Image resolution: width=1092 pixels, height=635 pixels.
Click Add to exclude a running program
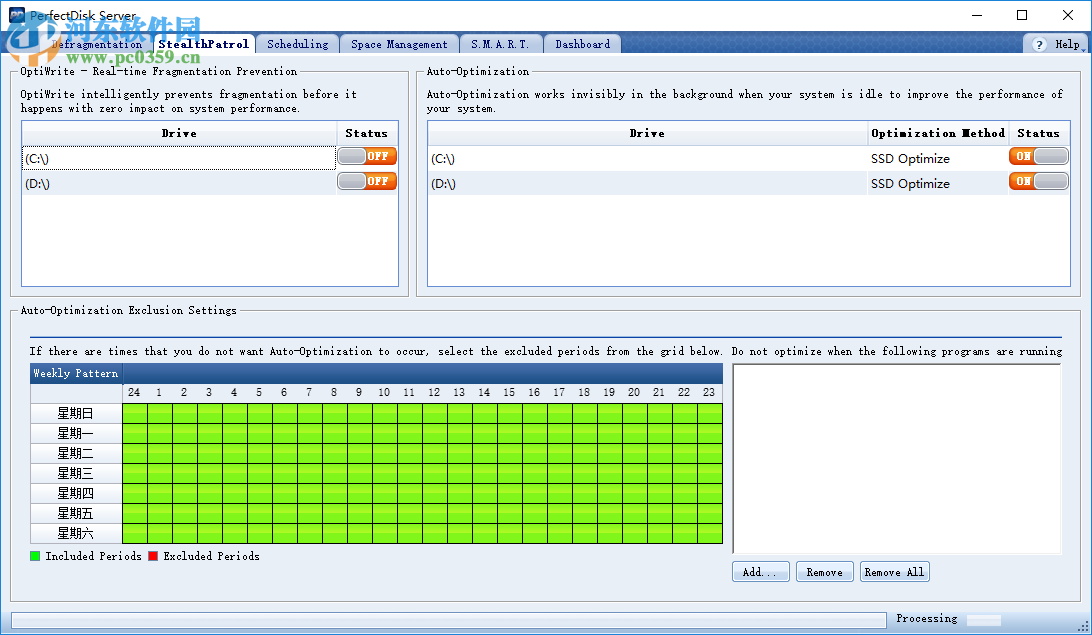[x=760, y=571]
